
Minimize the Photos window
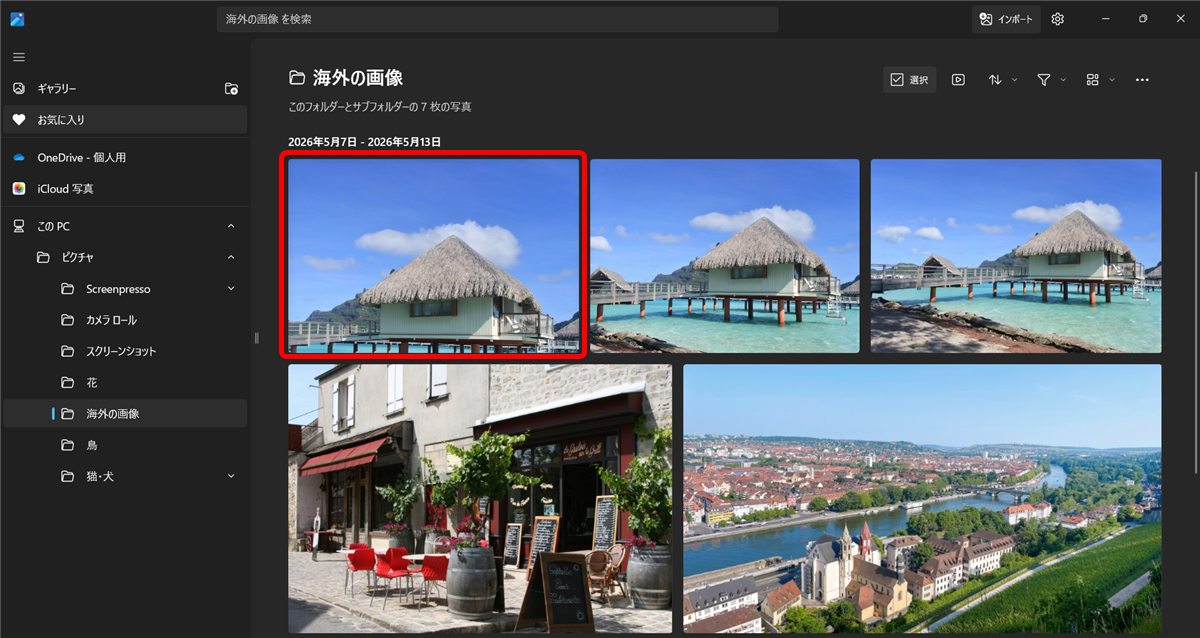(x=1108, y=19)
